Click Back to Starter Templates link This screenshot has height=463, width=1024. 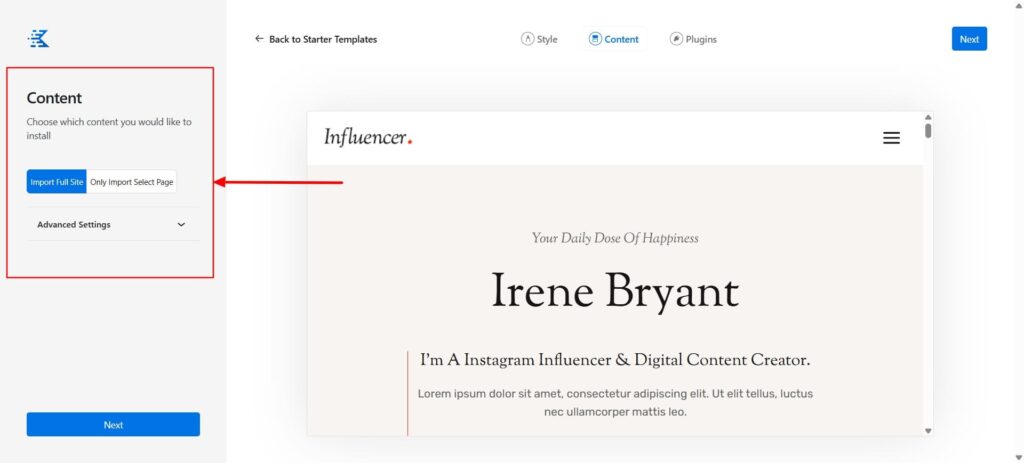316,39
